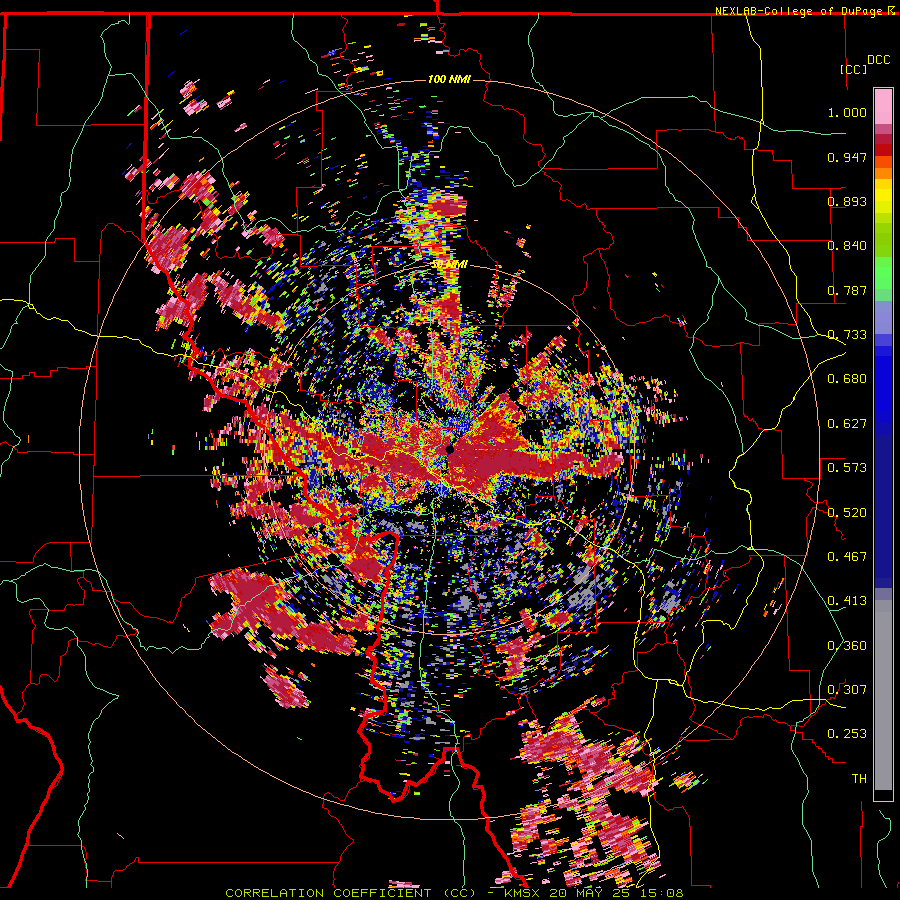Click the 0.360 scale value

click(x=847, y=646)
